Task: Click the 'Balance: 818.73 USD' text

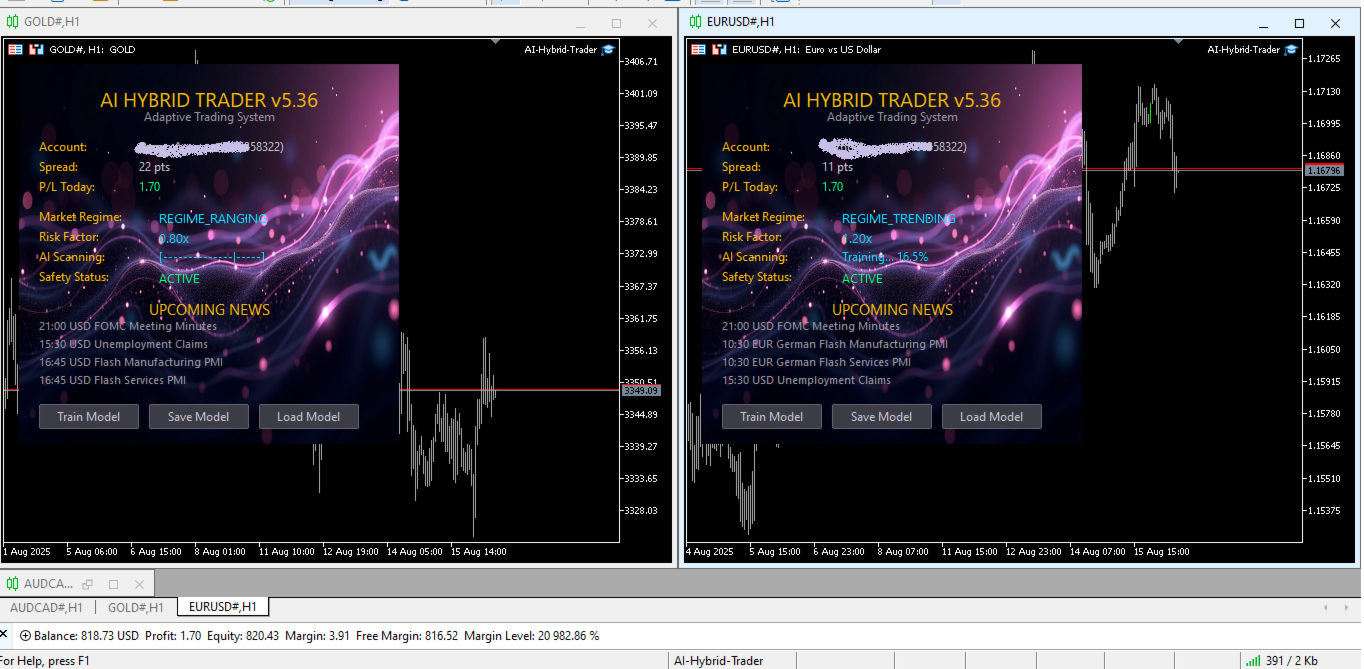Action: tap(86, 635)
